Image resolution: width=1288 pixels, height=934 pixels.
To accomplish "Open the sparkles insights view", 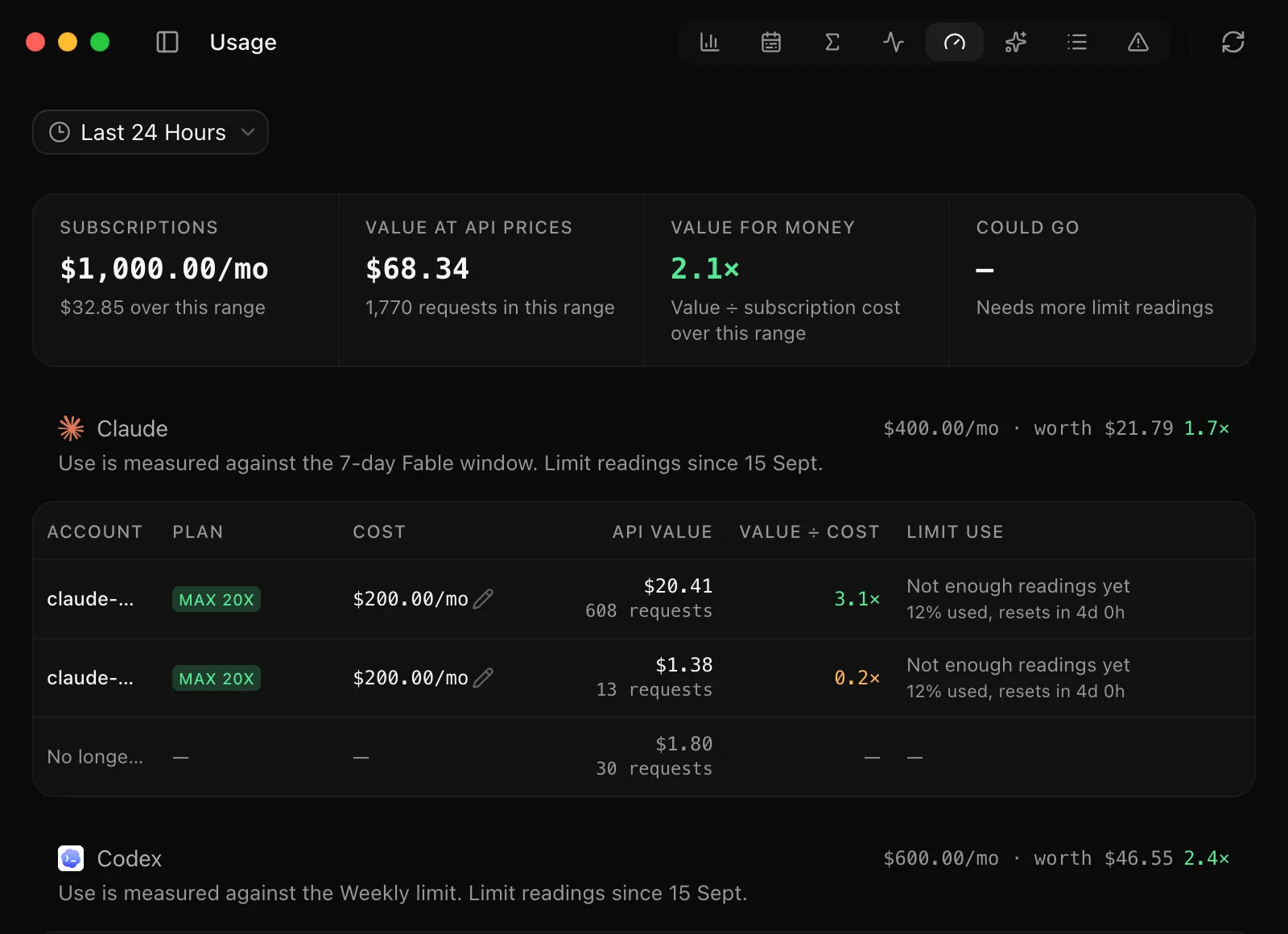I will [x=1016, y=42].
